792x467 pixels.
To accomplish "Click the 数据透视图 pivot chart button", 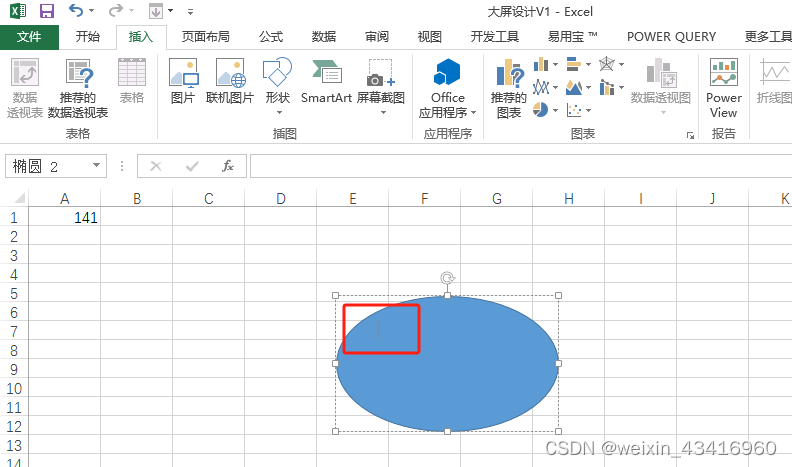I will 661,86.
